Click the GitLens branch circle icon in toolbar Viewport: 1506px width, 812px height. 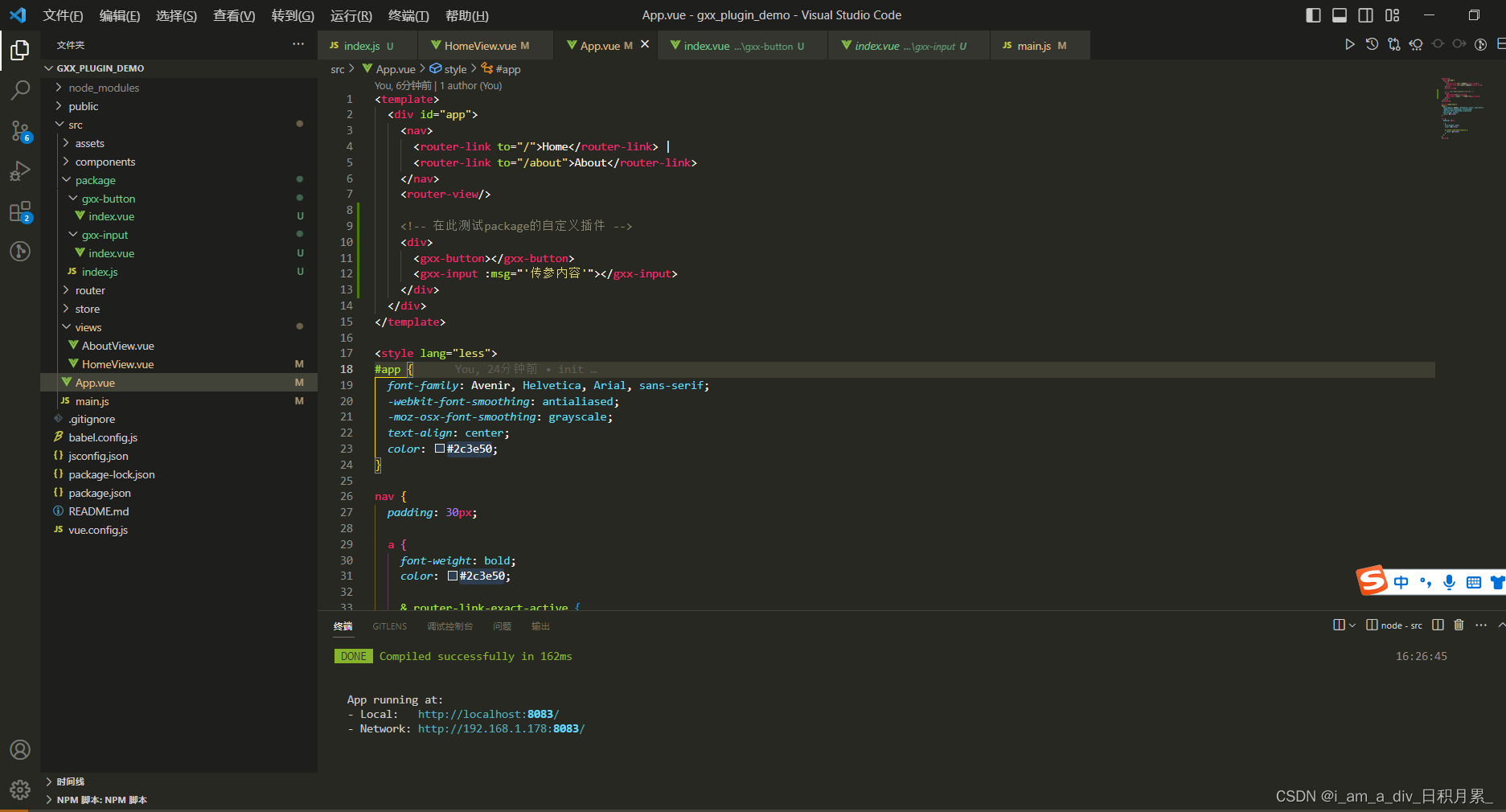[1480, 44]
